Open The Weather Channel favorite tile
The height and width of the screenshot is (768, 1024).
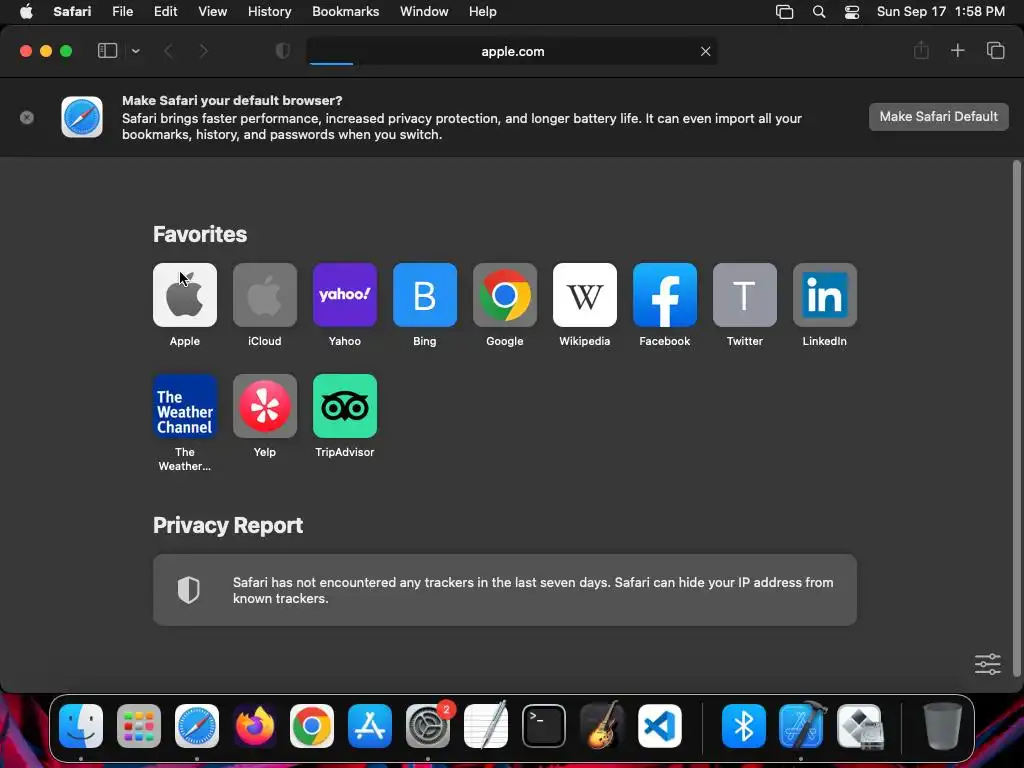pos(185,406)
